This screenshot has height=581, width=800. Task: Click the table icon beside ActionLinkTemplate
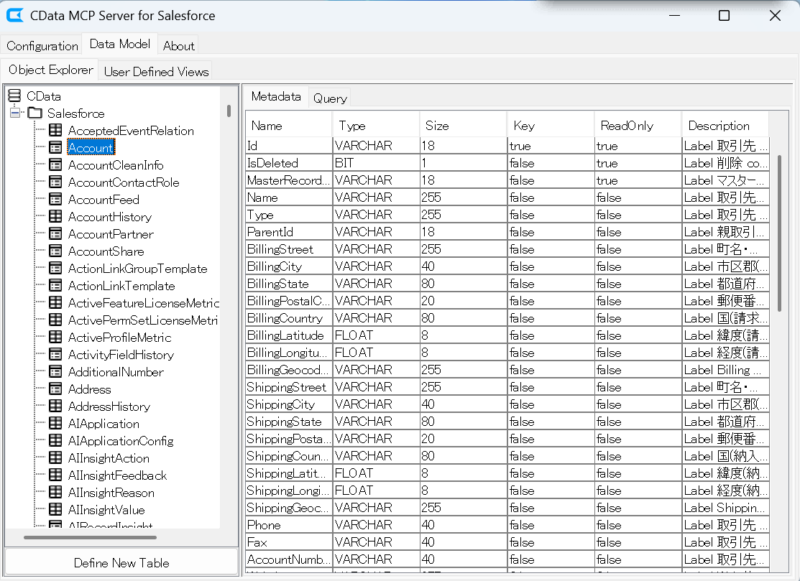tap(55, 286)
